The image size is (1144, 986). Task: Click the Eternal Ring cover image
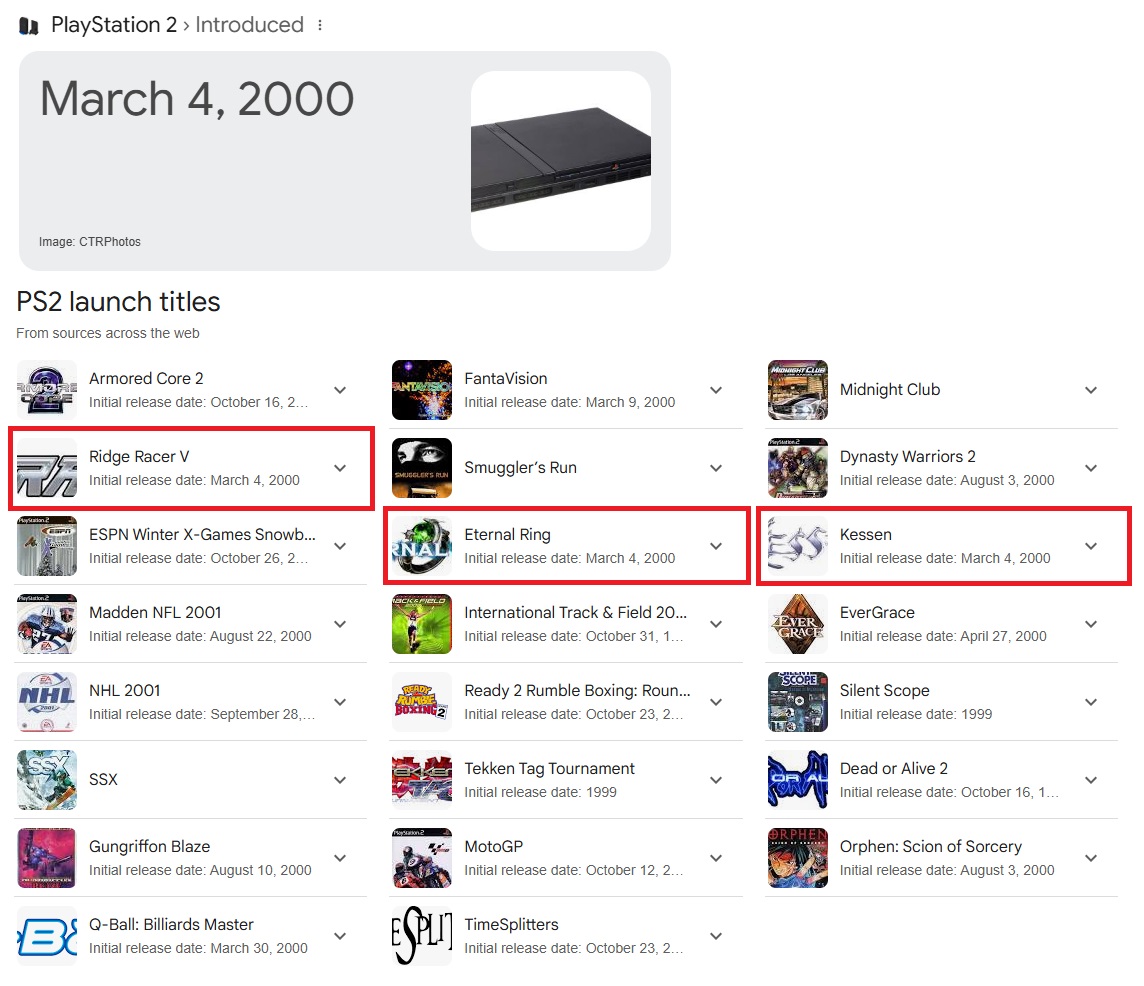coord(422,546)
